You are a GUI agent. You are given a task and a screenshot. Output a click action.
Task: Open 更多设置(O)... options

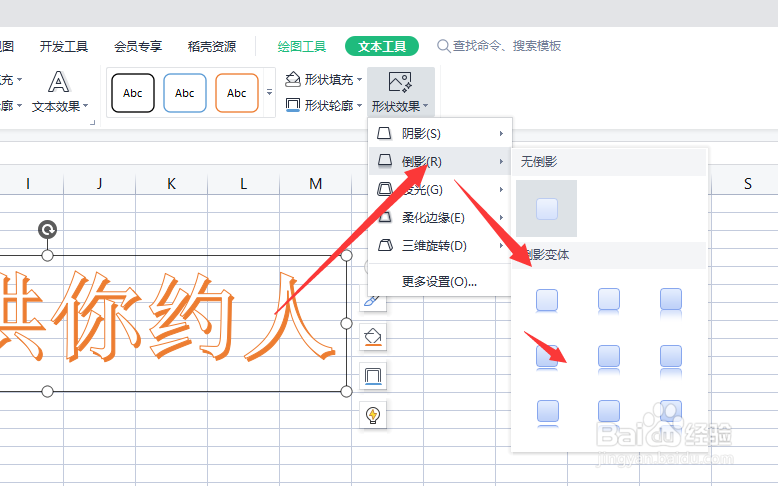(x=439, y=282)
